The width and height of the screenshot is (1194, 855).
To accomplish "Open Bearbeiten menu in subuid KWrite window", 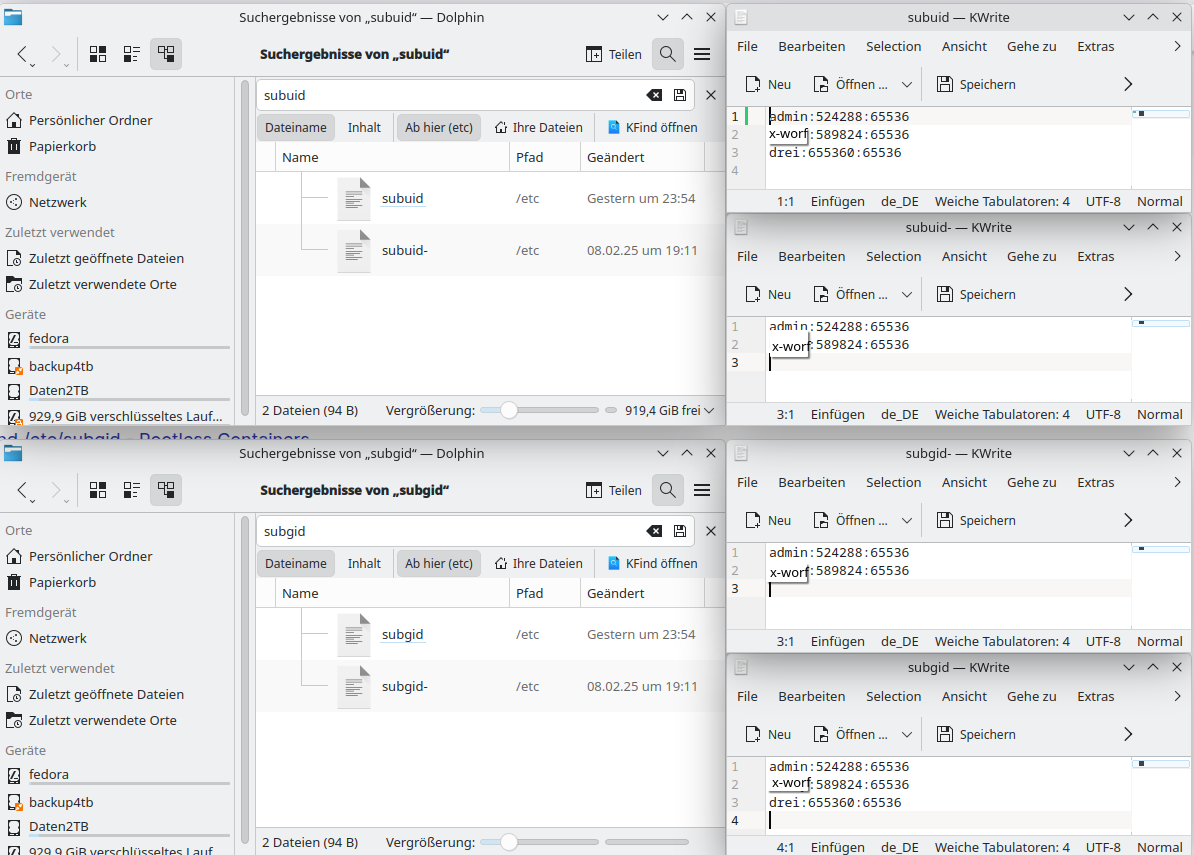I will pyautogui.click(x=812, y=46).
